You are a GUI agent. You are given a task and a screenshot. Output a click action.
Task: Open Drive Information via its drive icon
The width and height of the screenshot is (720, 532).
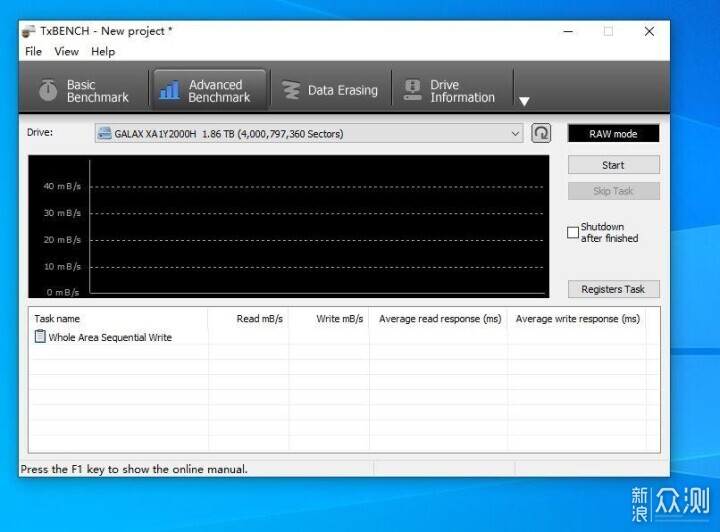click(x=412, y=90)
